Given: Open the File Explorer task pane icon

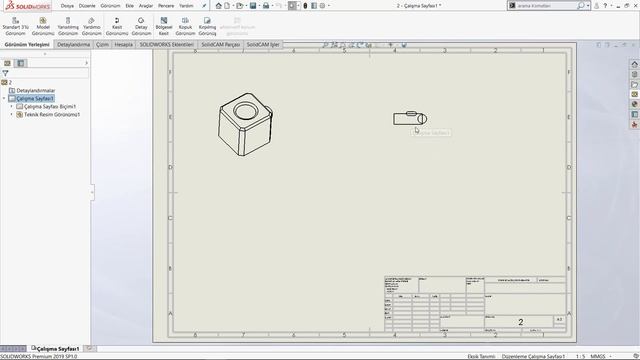Looking at the screenshot, I should pos(634,84).
